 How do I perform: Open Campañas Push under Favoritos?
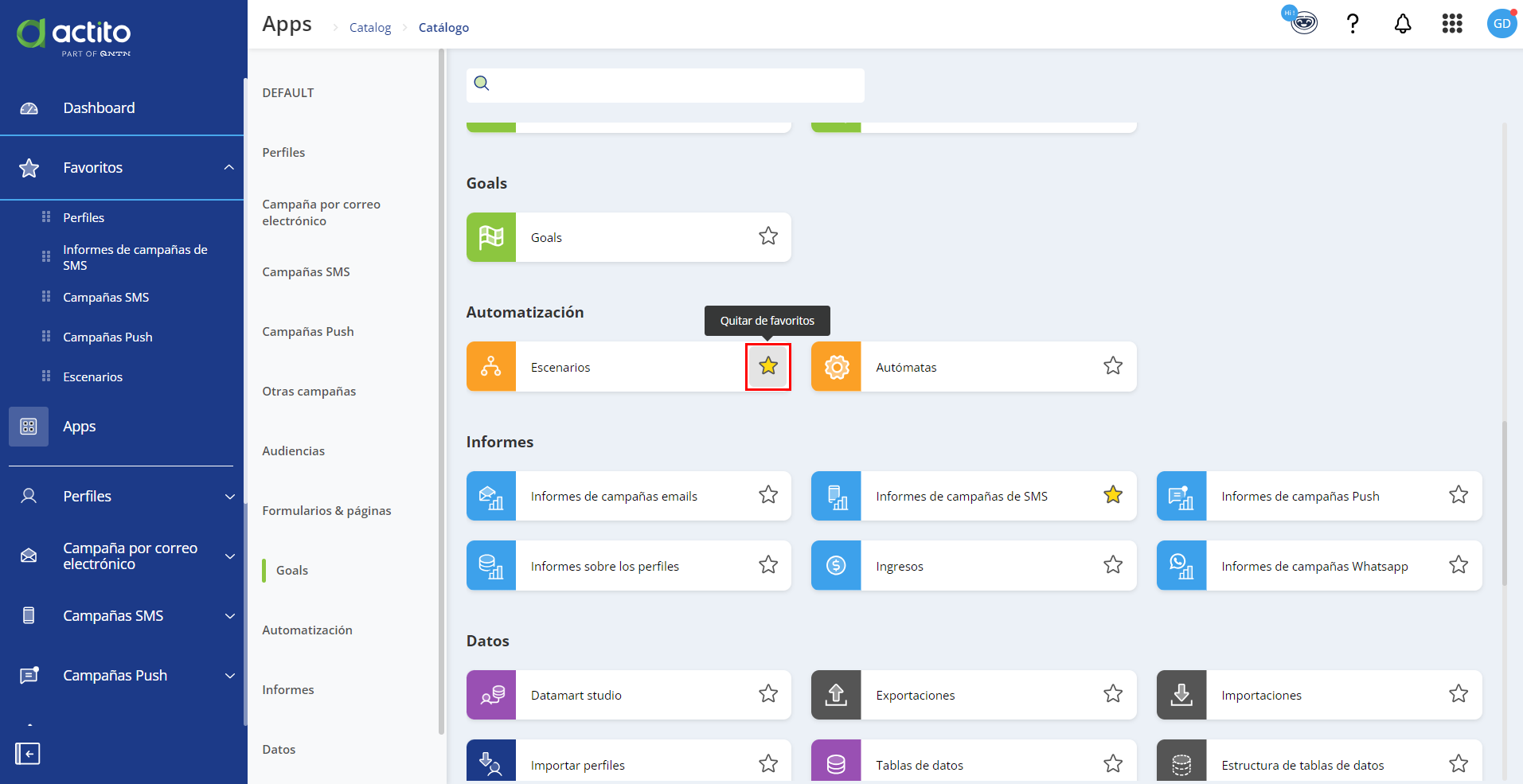pos(107,337)
